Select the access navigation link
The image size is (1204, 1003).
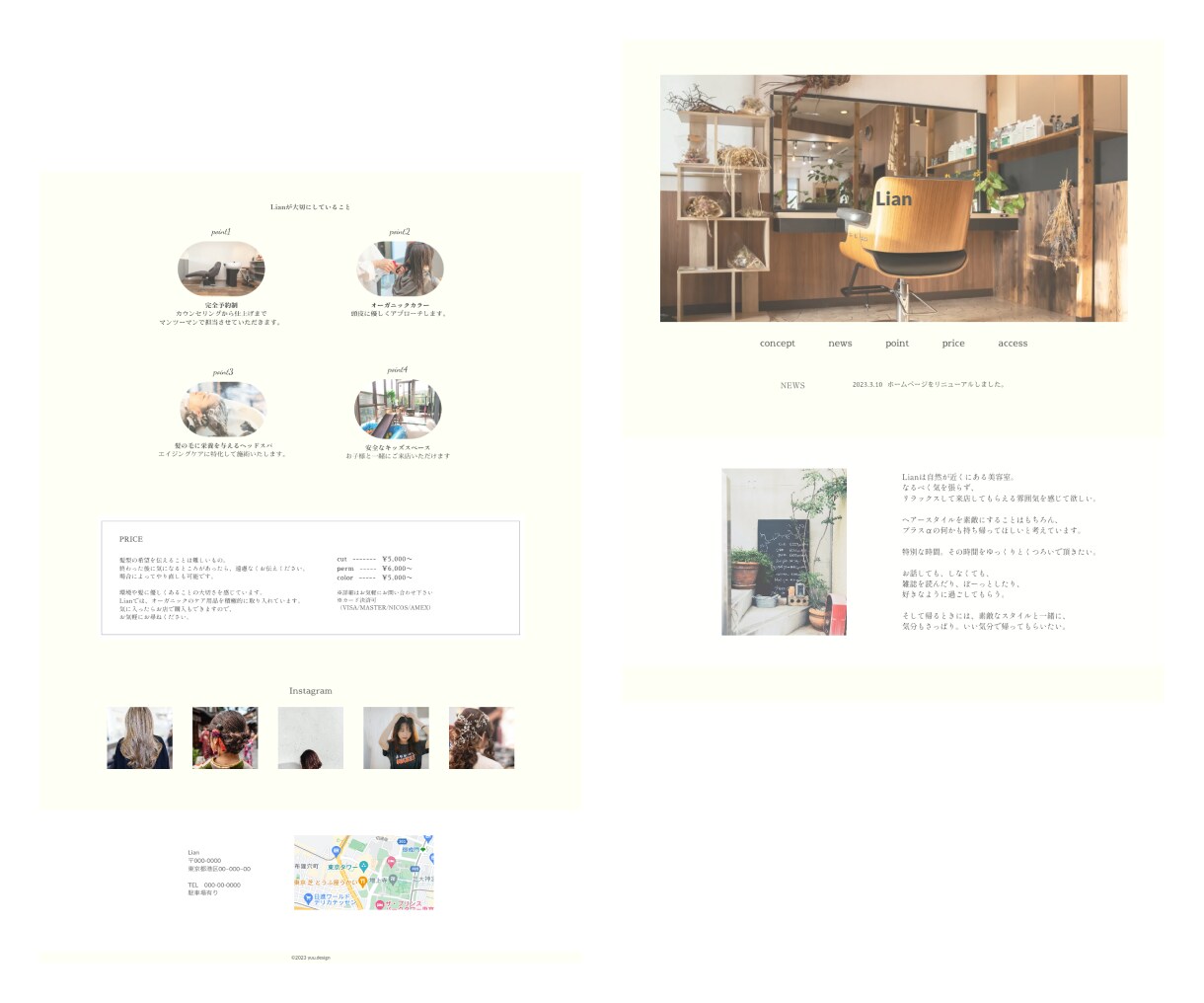click(x=1013, y=344)
